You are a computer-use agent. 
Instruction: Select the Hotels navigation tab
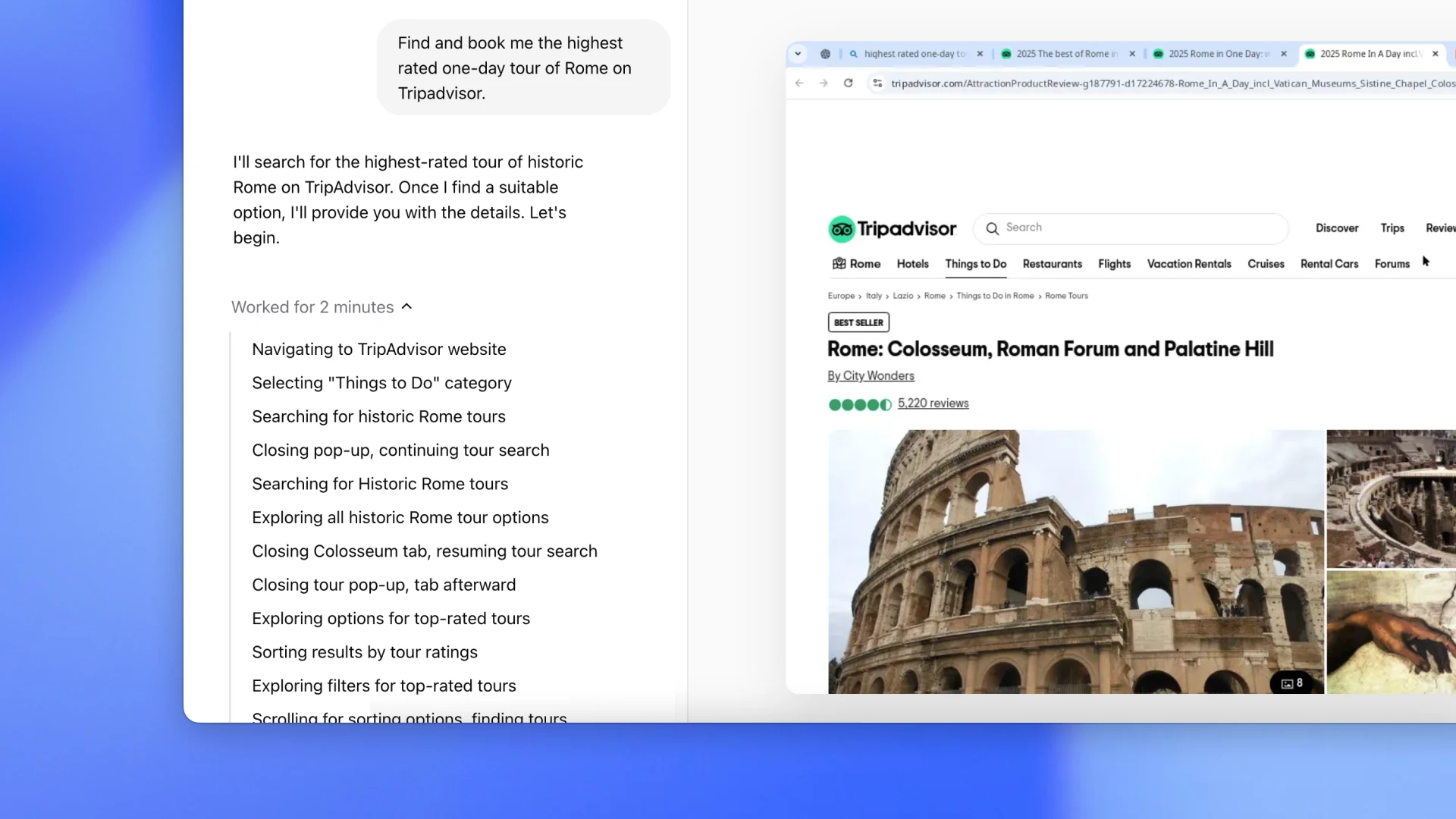point(911,263)
